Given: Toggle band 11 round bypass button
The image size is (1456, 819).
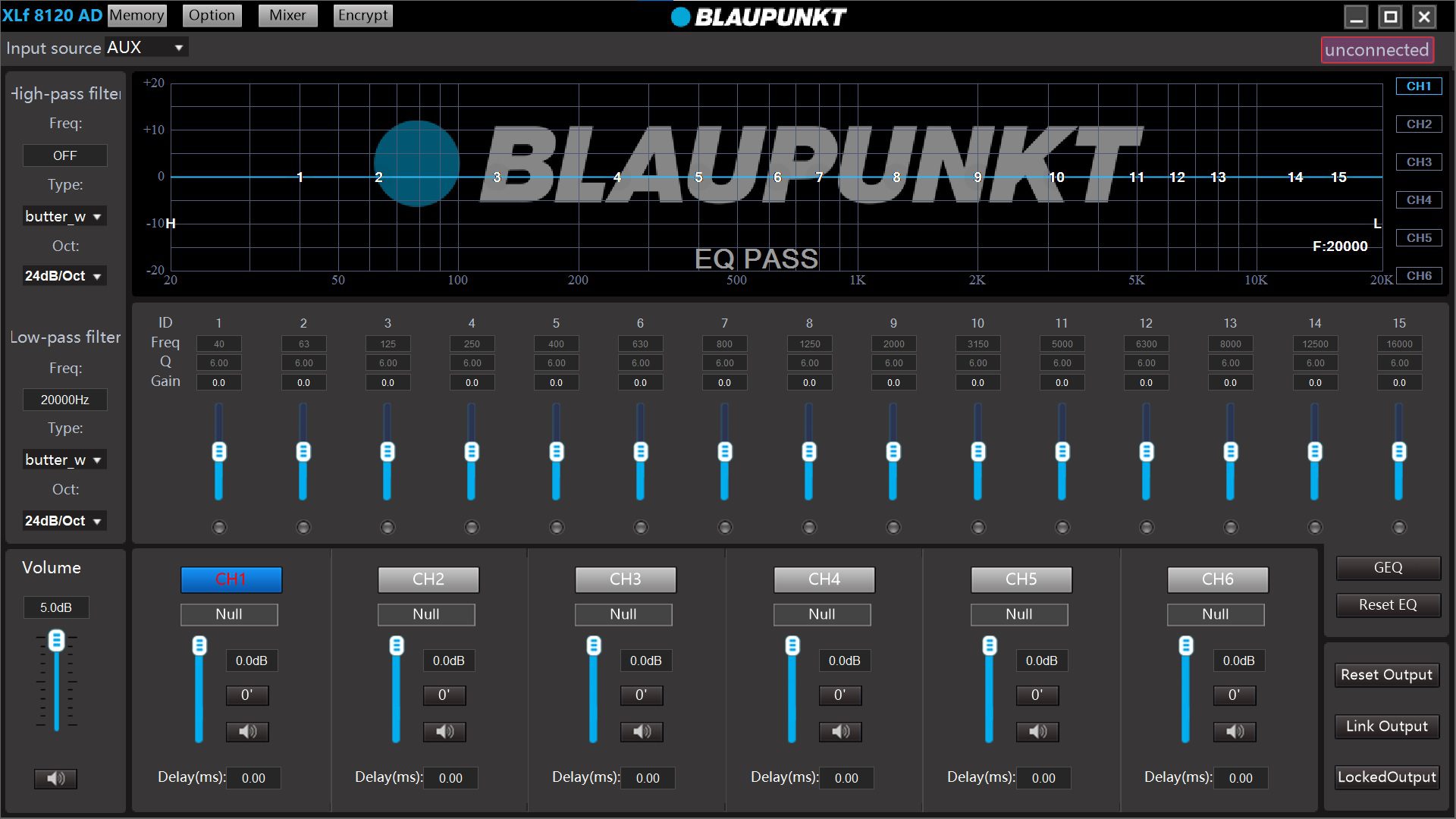Looking at the screenshot, I should pyautogui.click(x=1062, y=527).
